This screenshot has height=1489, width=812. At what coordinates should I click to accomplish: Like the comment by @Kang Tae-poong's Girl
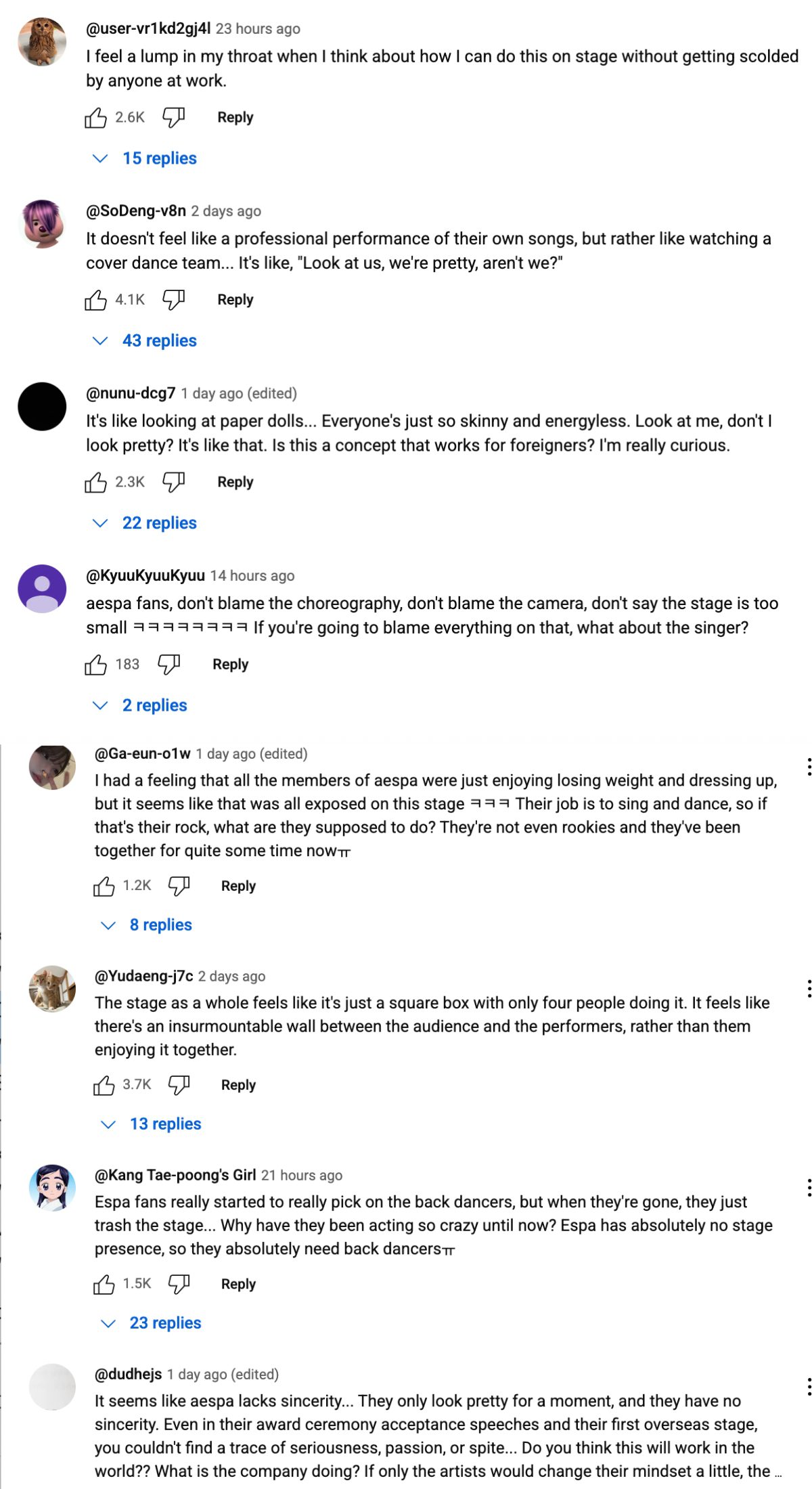[x=104, y=1284]
